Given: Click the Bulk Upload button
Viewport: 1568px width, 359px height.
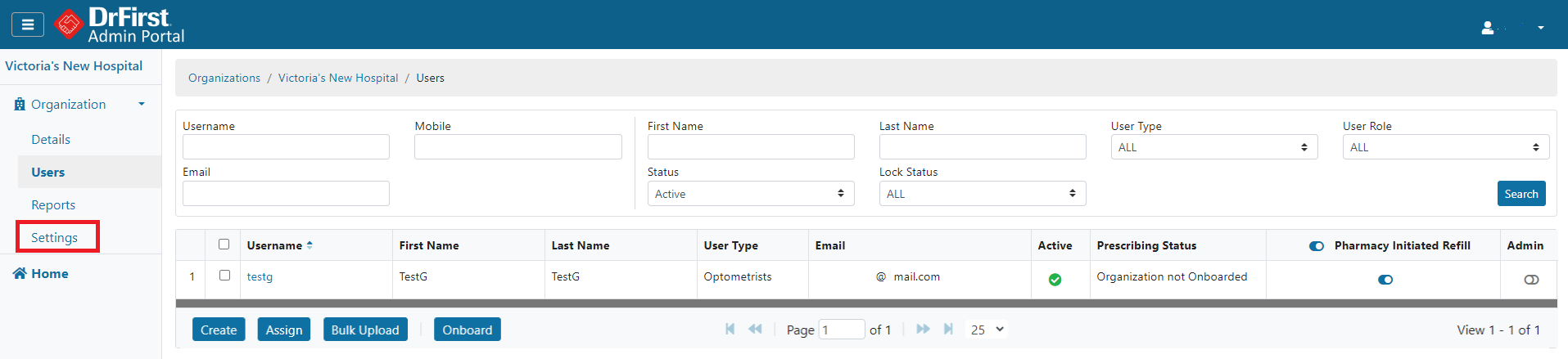Looking at the screenshot, I should [x=365, y=330].
